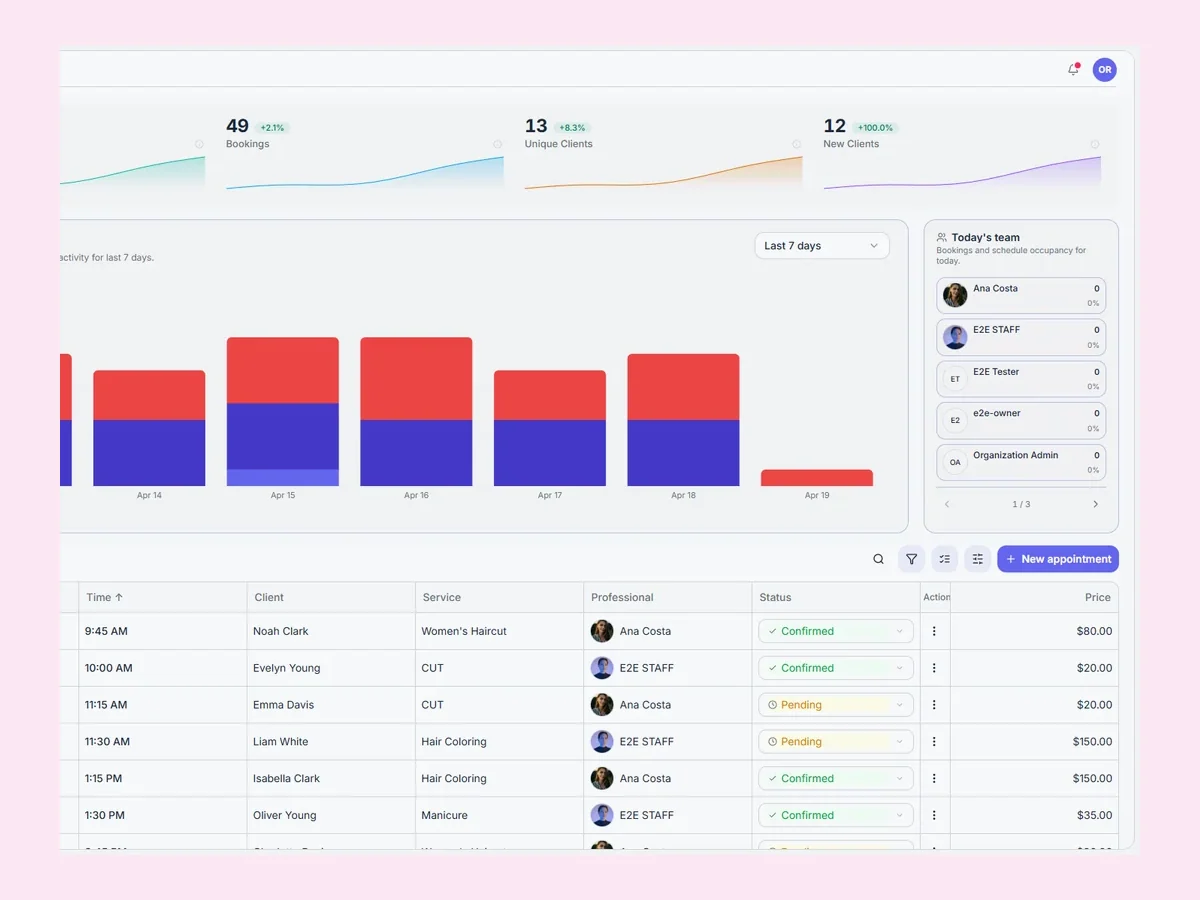Image resolution: width=1200 pixels, height=900 pixels.
Task: Select e2e-owner team card
Action: 1021,421
